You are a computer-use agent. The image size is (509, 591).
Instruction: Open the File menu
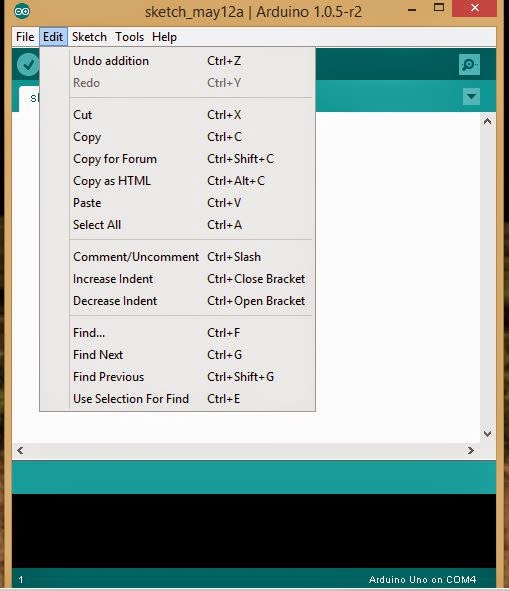pyautogui.click(x=25, y=37)
